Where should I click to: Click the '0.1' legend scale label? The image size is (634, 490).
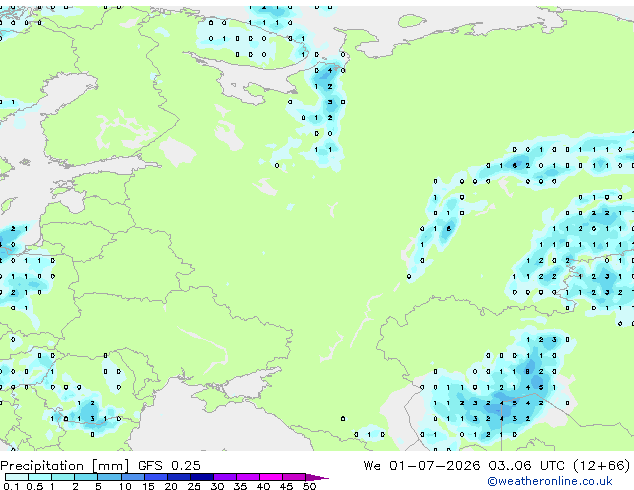tap(11, 486)
